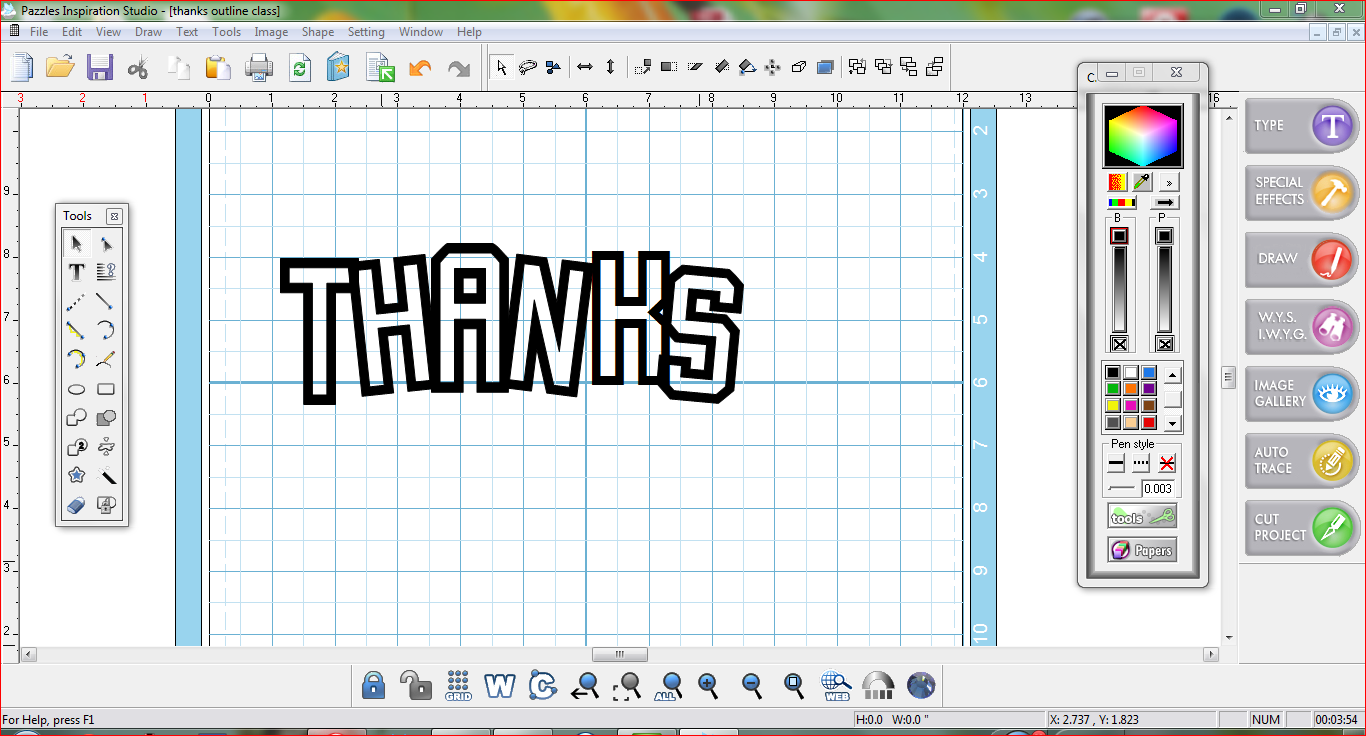Click the pen width field showing 0.003
This screenshot has width=1366, height=736.
pos(1159,489)
